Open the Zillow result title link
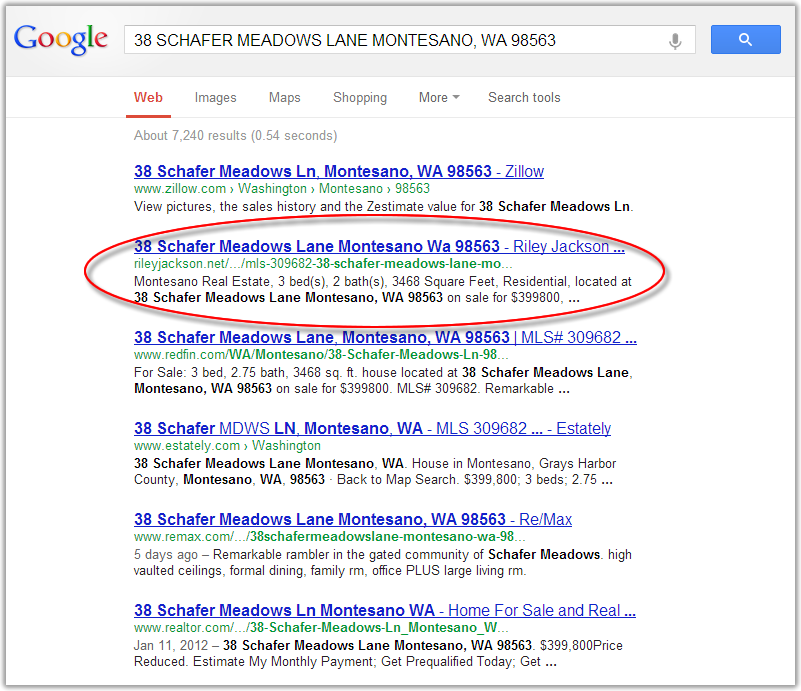The image size is (801, 691). tap(339, 171)
